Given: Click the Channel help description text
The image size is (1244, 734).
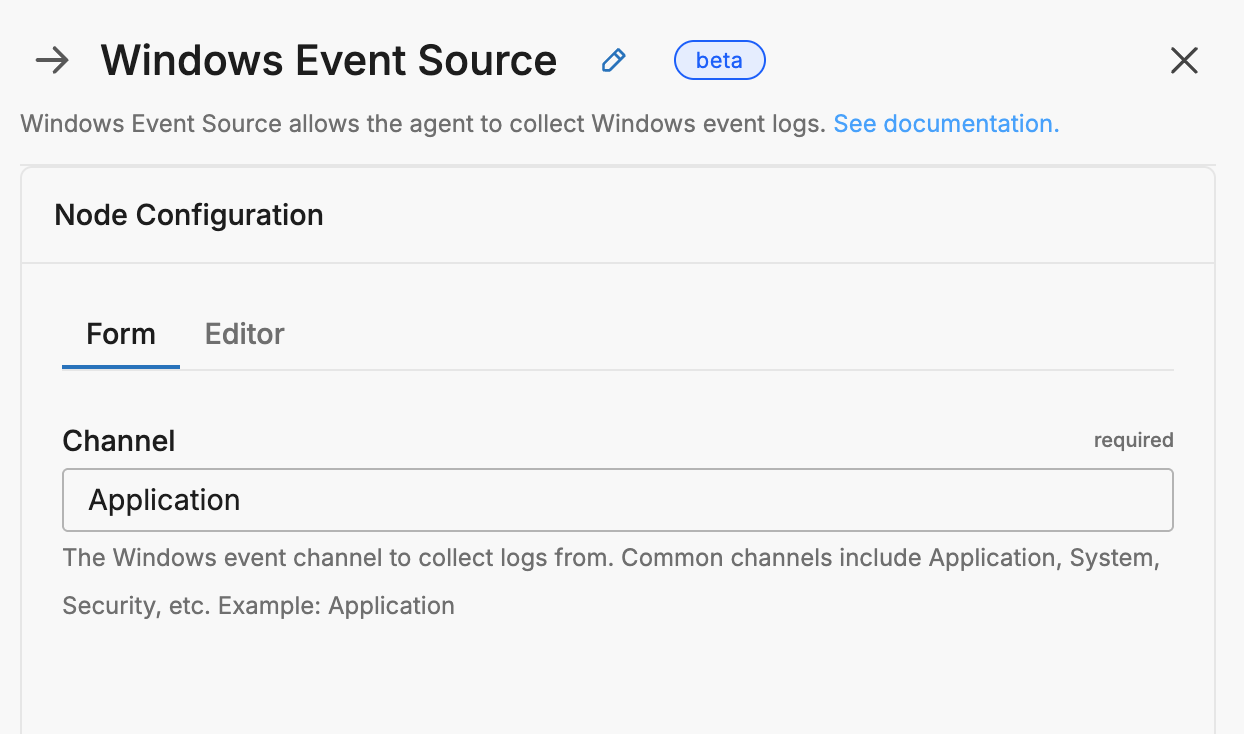Looking at the screenshot, I should coord(611,582).
